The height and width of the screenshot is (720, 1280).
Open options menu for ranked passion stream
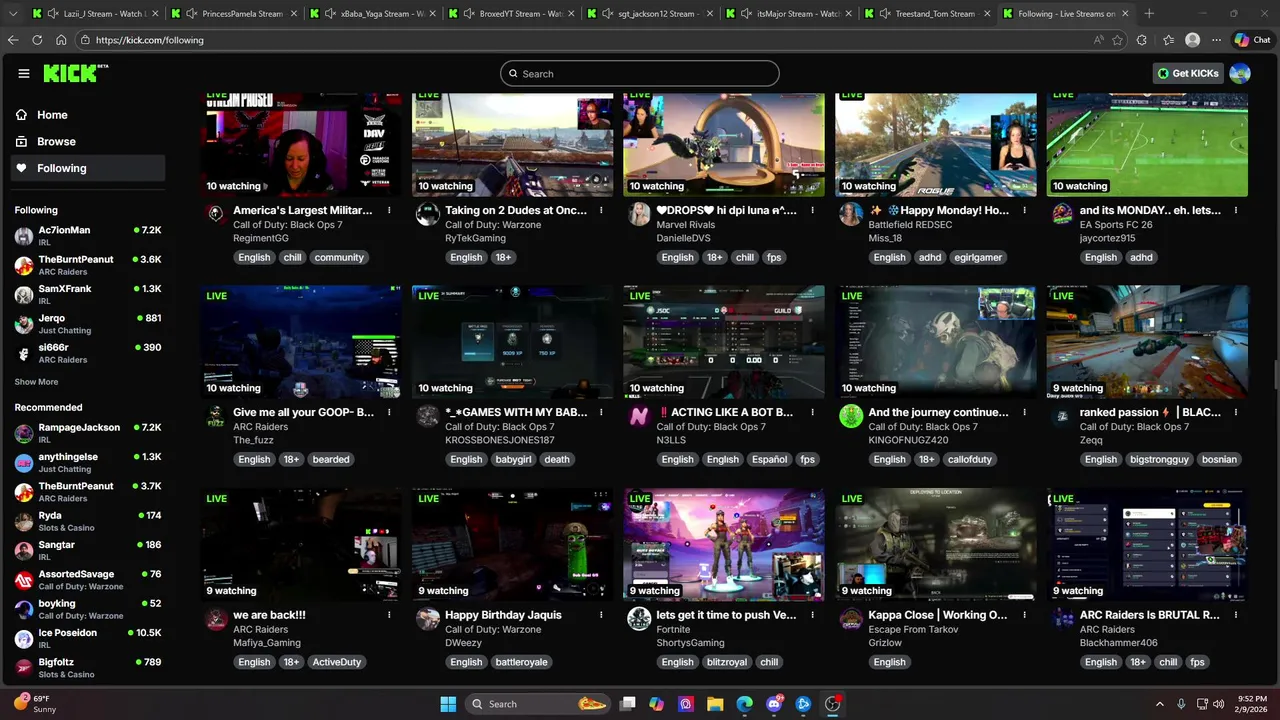point(1236,412)
